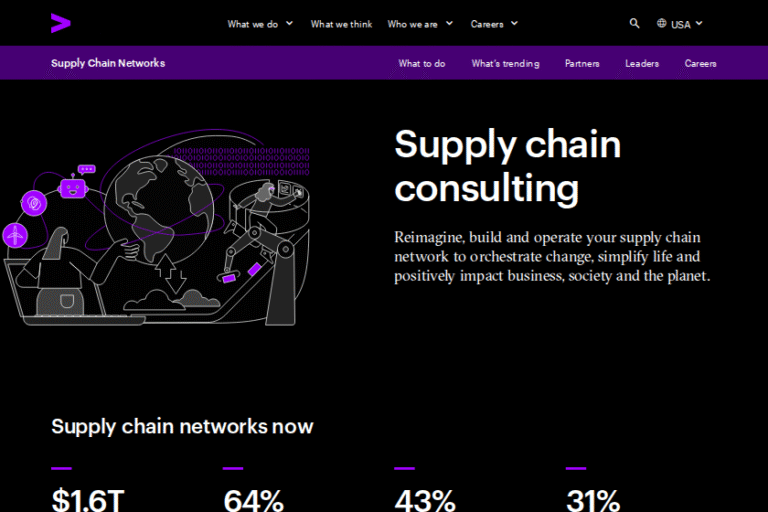
Task: Click the wind turbine circle icon
Action: (x=16, y=235)
